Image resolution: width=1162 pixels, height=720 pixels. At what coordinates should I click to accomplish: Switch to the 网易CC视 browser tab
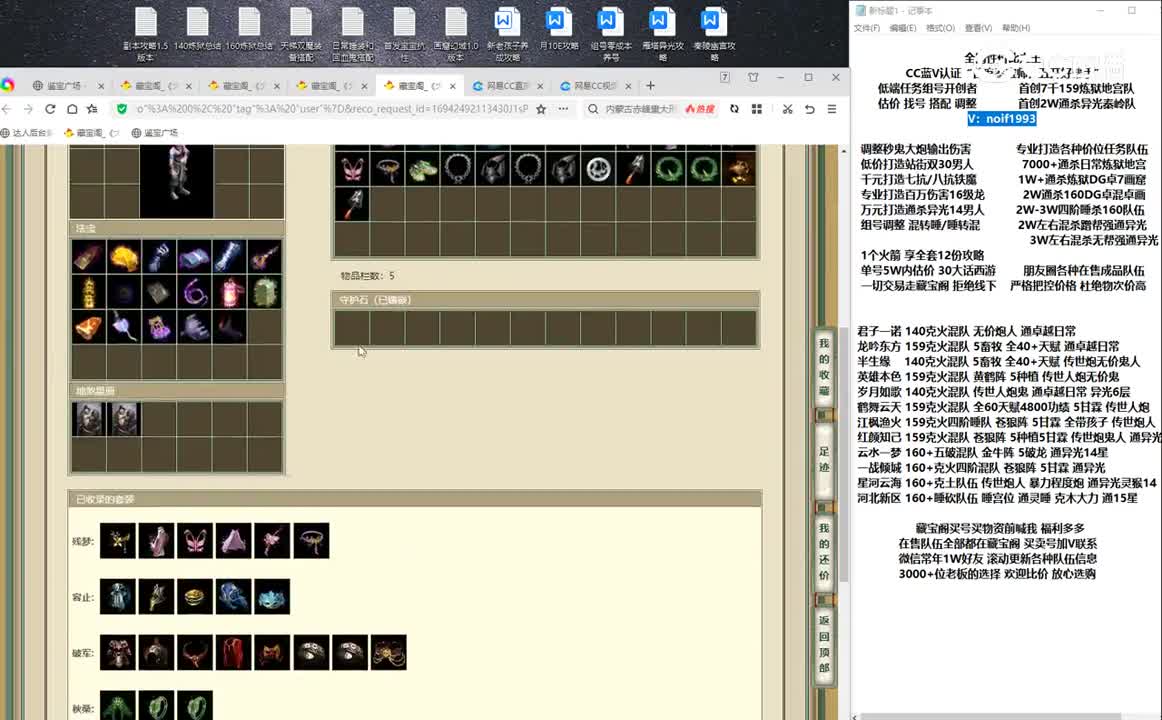[x=597, y=86]
